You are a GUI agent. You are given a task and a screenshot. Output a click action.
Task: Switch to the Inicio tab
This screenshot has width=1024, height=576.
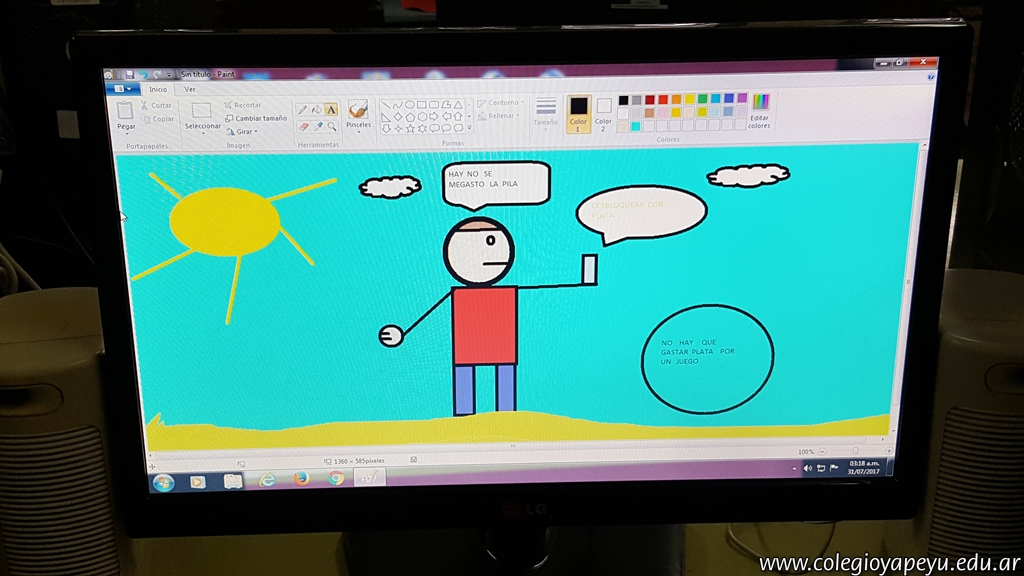(158, 89)
